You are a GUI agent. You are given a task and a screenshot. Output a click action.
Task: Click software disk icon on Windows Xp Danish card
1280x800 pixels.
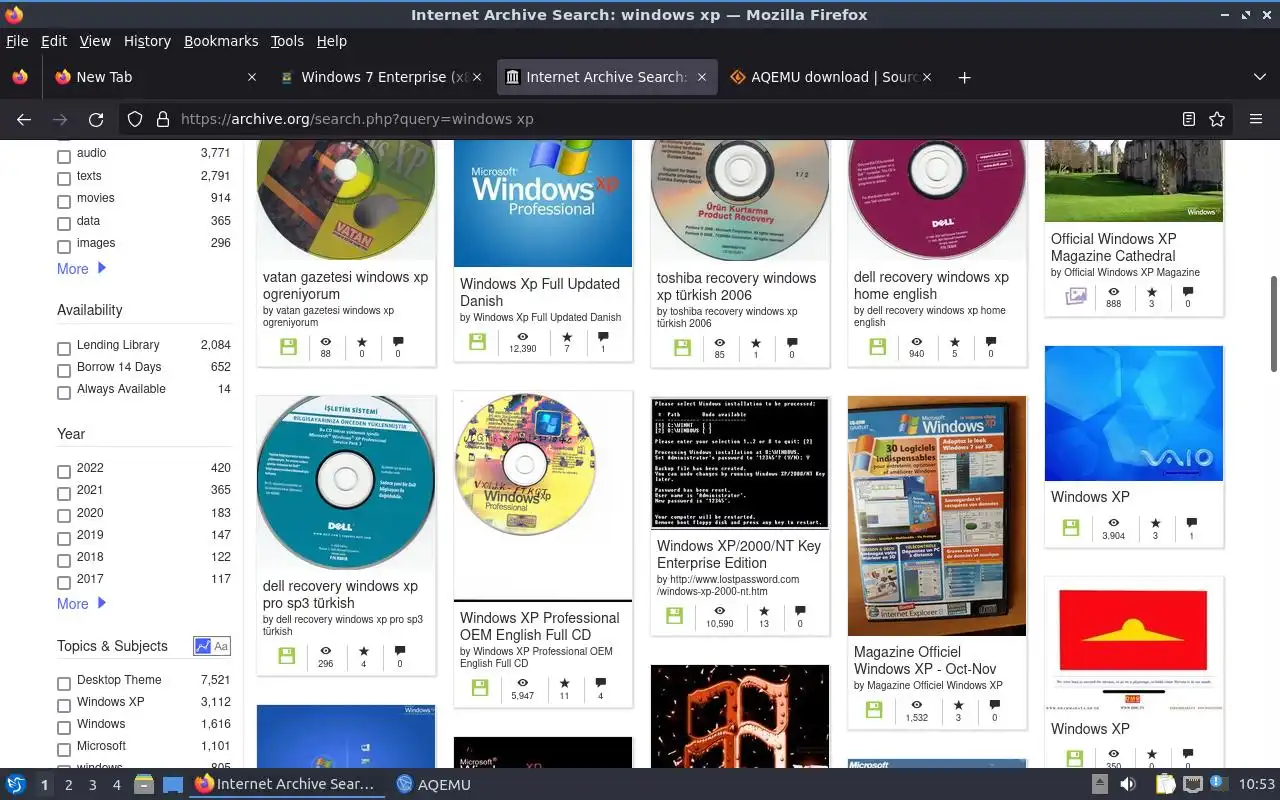coord(477,342)
